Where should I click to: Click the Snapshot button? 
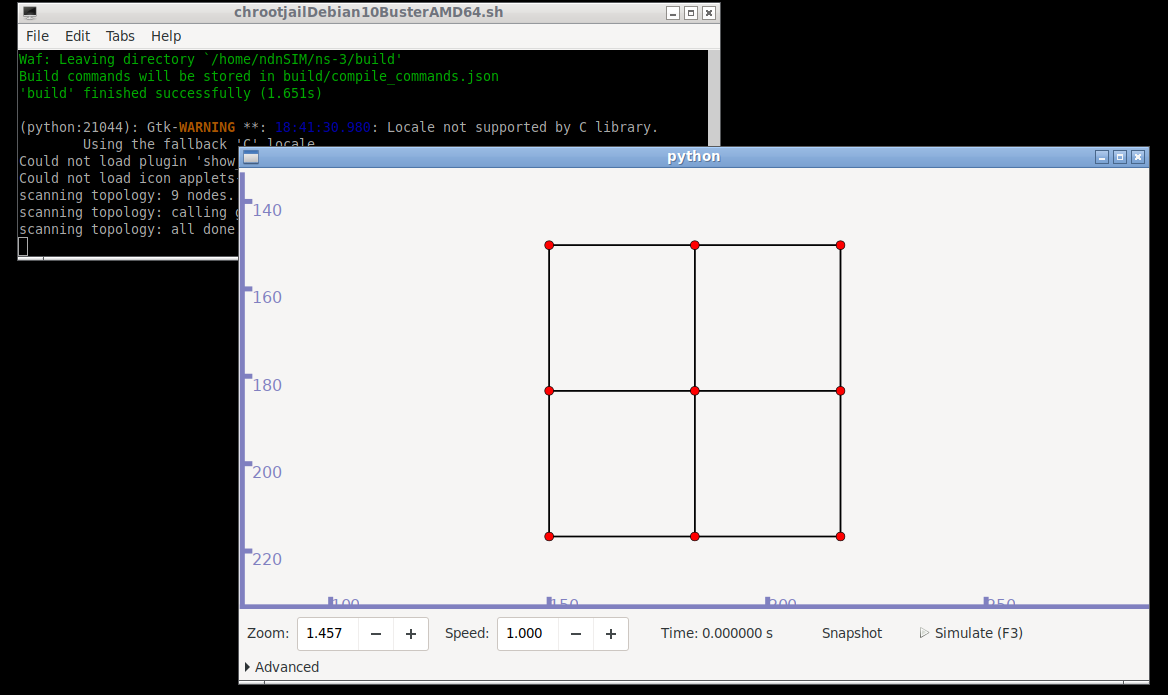tap(851, 633)
